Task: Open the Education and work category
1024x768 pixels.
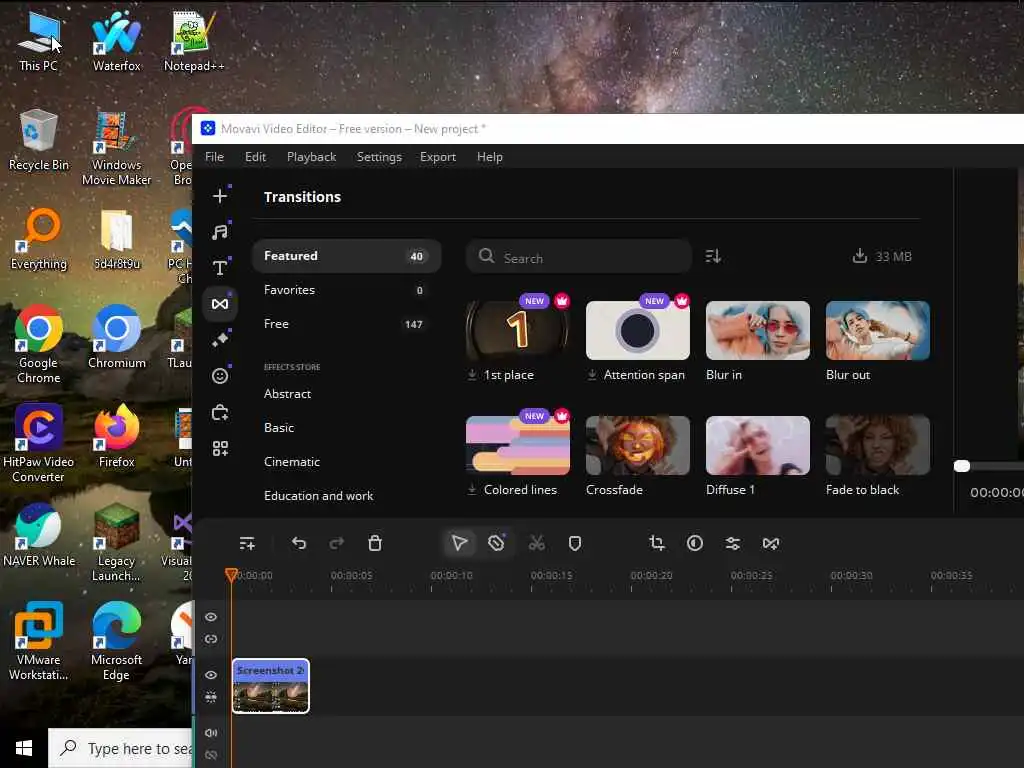Action: [319, 496]
